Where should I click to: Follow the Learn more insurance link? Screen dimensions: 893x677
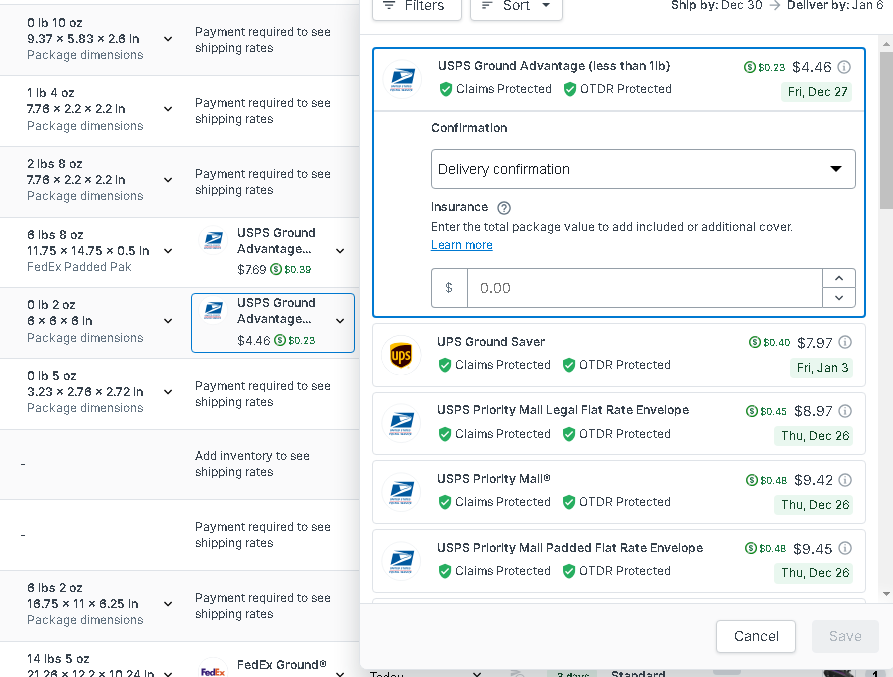click(x=461, y=245)
